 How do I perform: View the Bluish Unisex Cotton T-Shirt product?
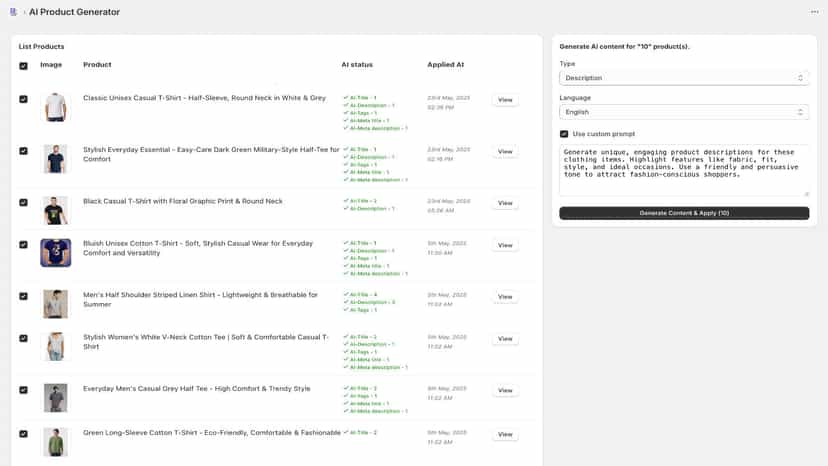pos(505,246)
